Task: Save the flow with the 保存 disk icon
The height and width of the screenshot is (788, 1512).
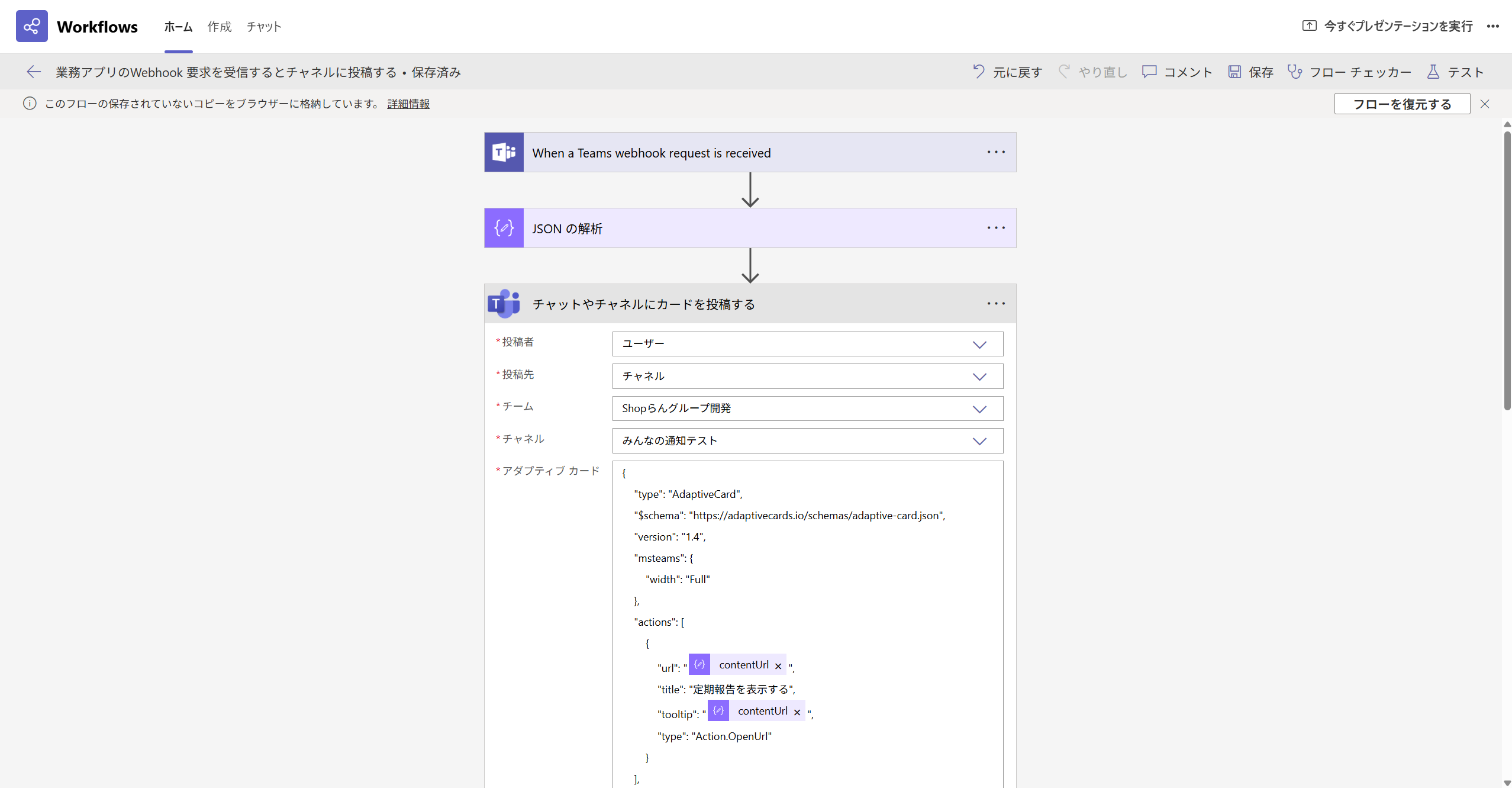Action: 1234,72
